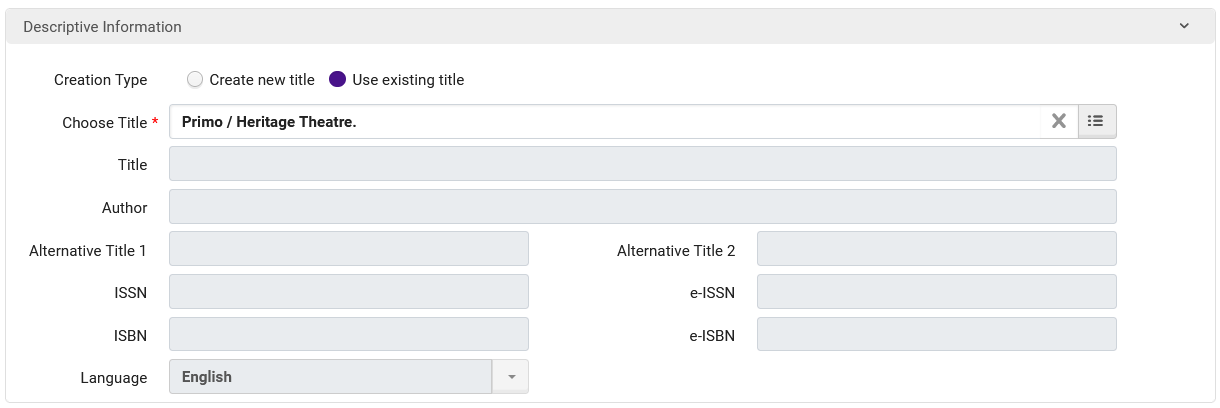Focus the e-ISSN input box

pos(936,292)
